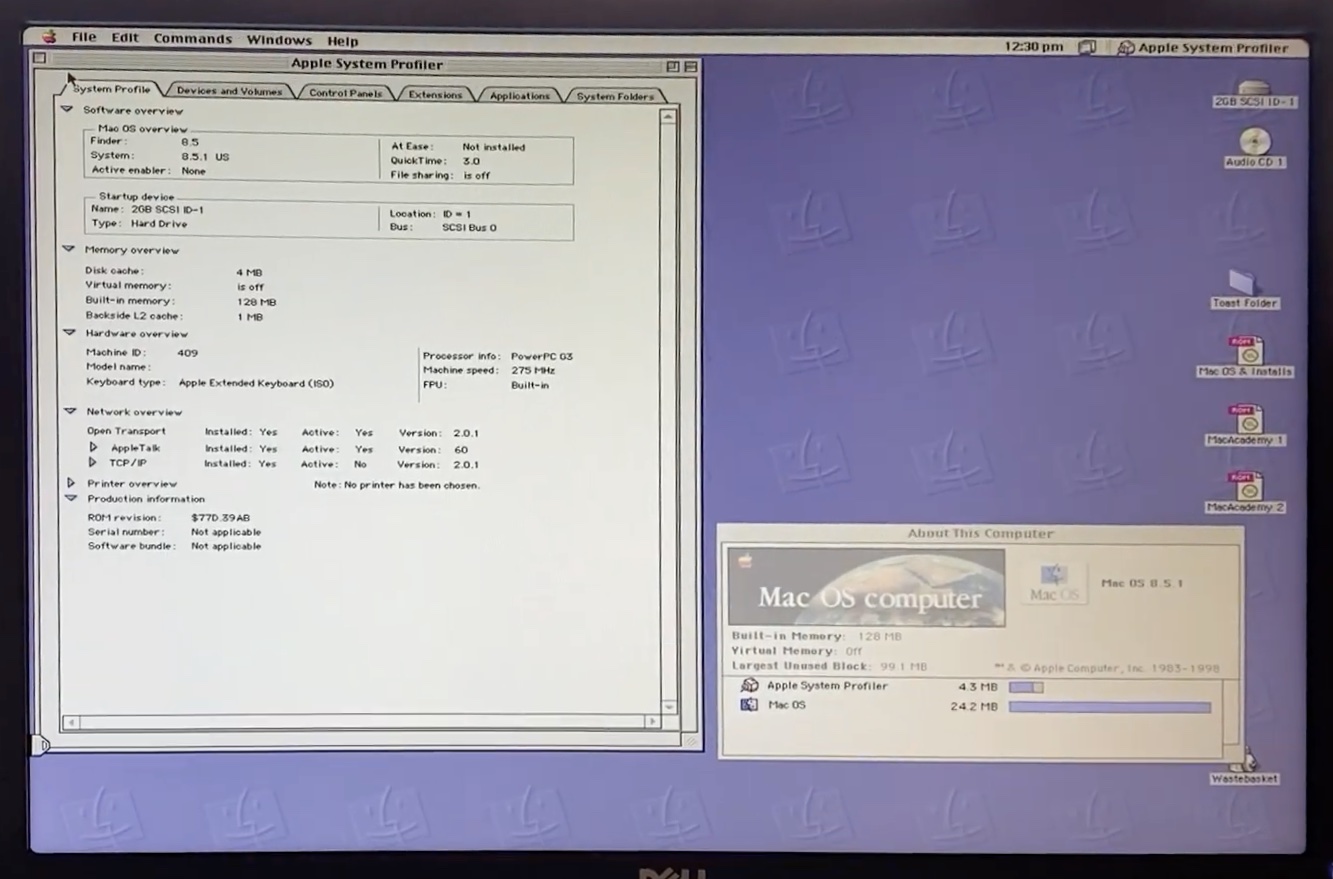Click the PowerPC G3 processor info text

(x=541, y=356)
